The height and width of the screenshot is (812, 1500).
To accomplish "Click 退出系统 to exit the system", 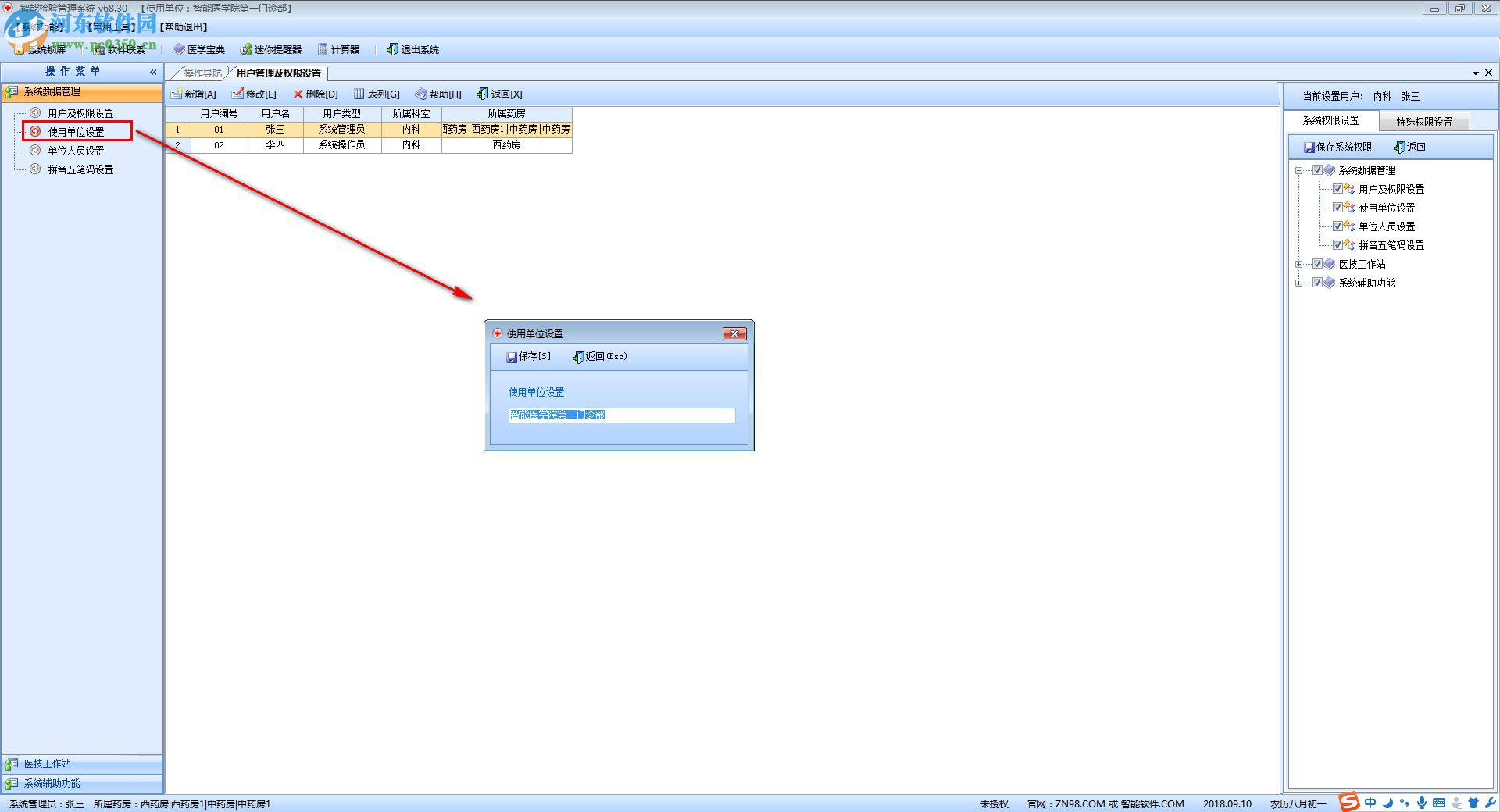I will 412,49.
